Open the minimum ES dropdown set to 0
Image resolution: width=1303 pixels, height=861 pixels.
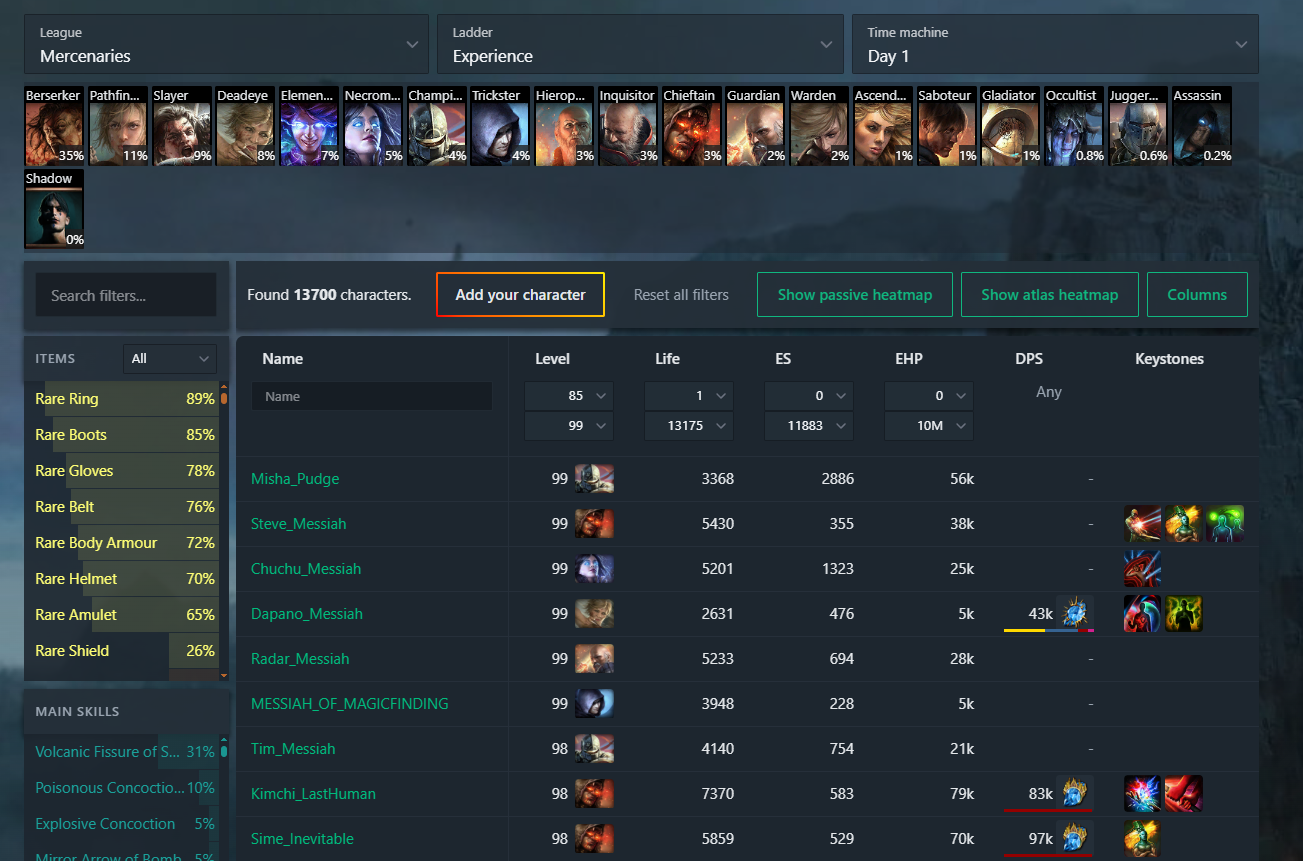click(810, 396)
